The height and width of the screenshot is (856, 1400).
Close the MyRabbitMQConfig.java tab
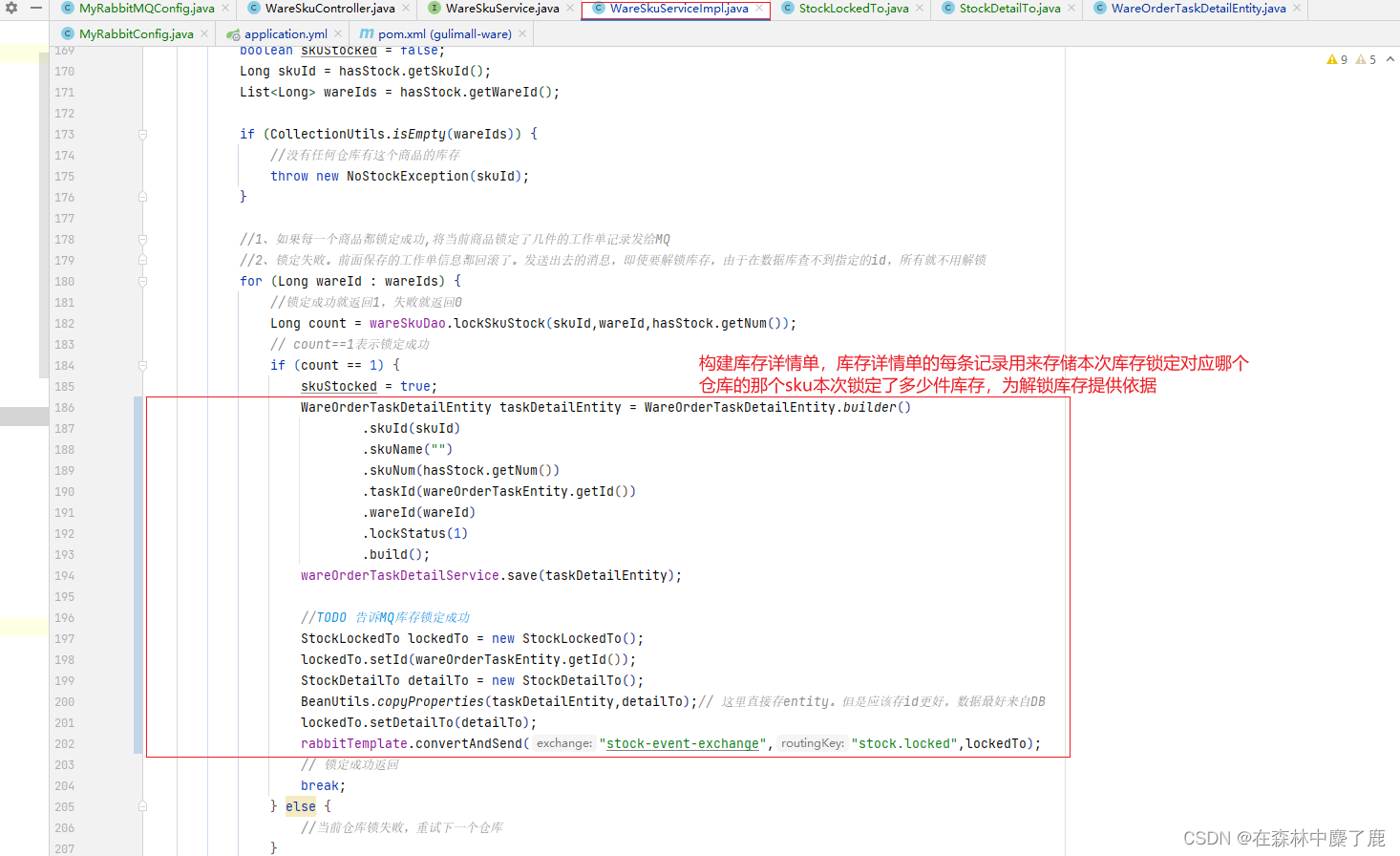(226, 9)
